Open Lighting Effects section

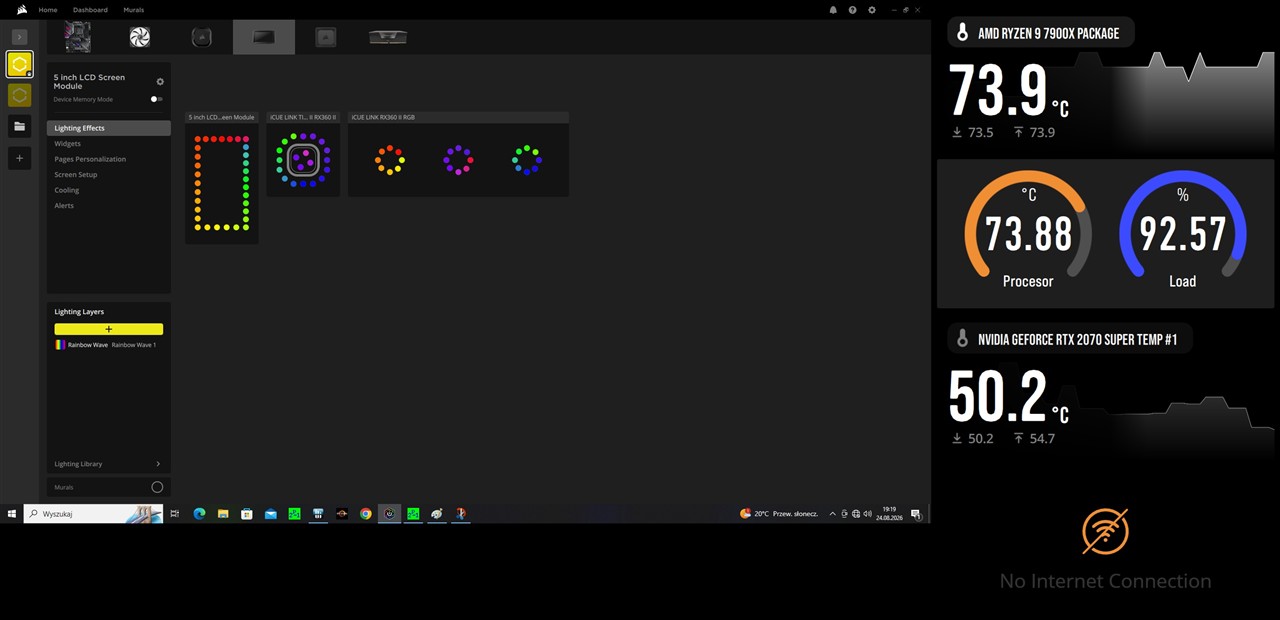(x=109, y=128)
